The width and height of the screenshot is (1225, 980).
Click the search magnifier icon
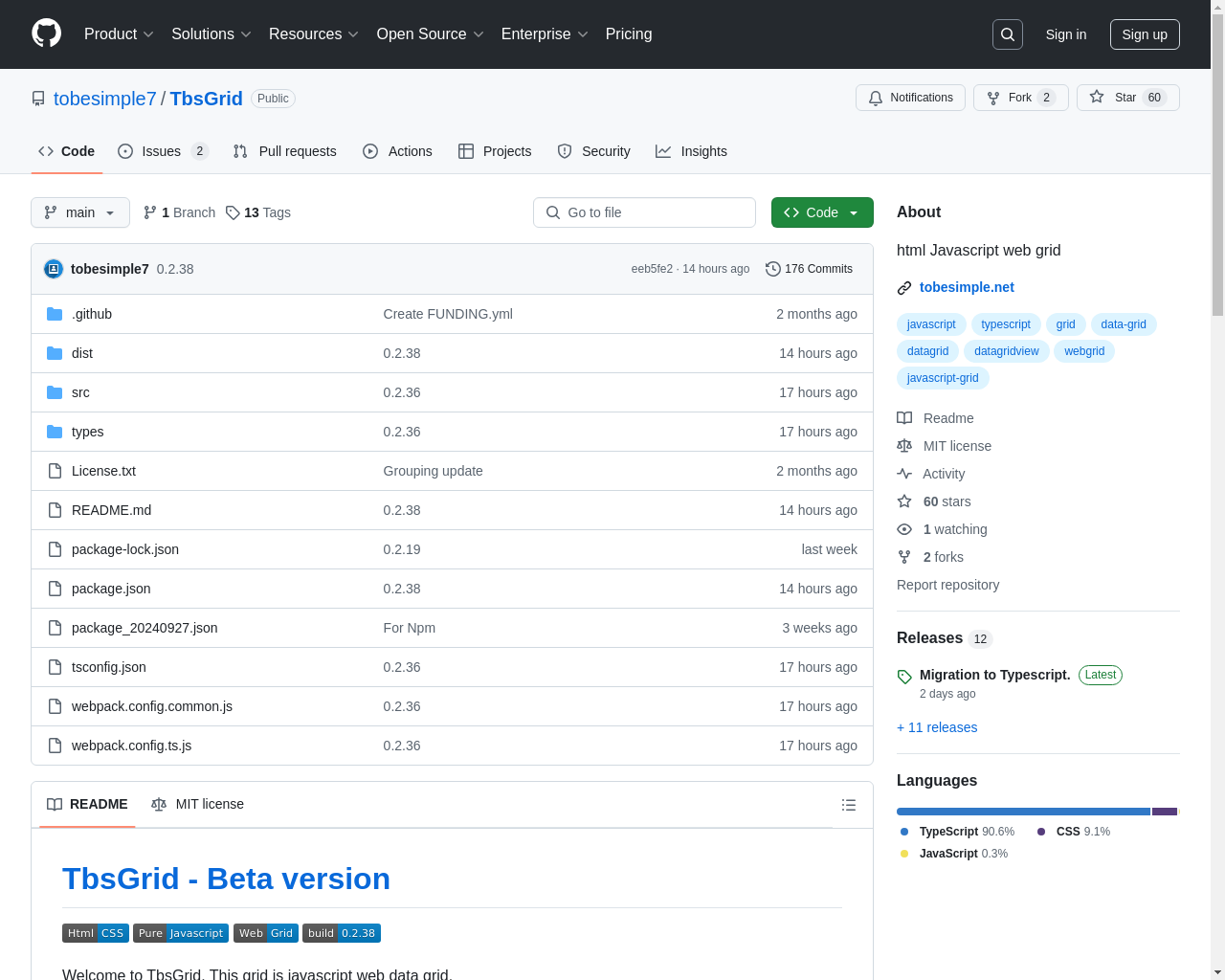1008,34
